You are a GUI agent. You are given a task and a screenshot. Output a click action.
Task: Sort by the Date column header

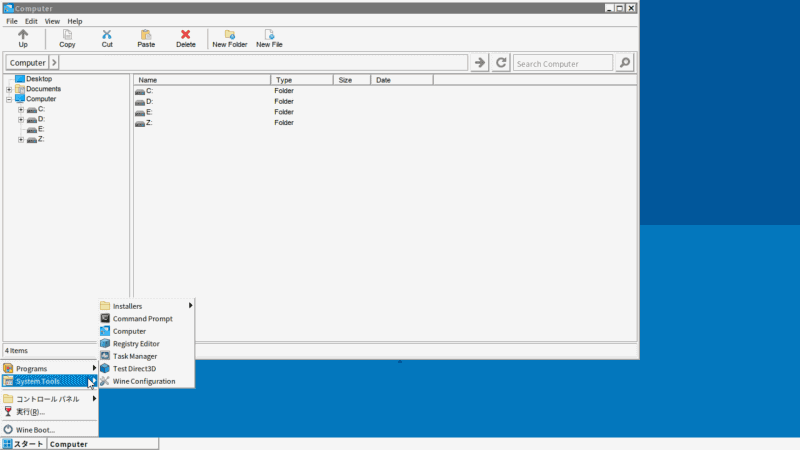402,80
